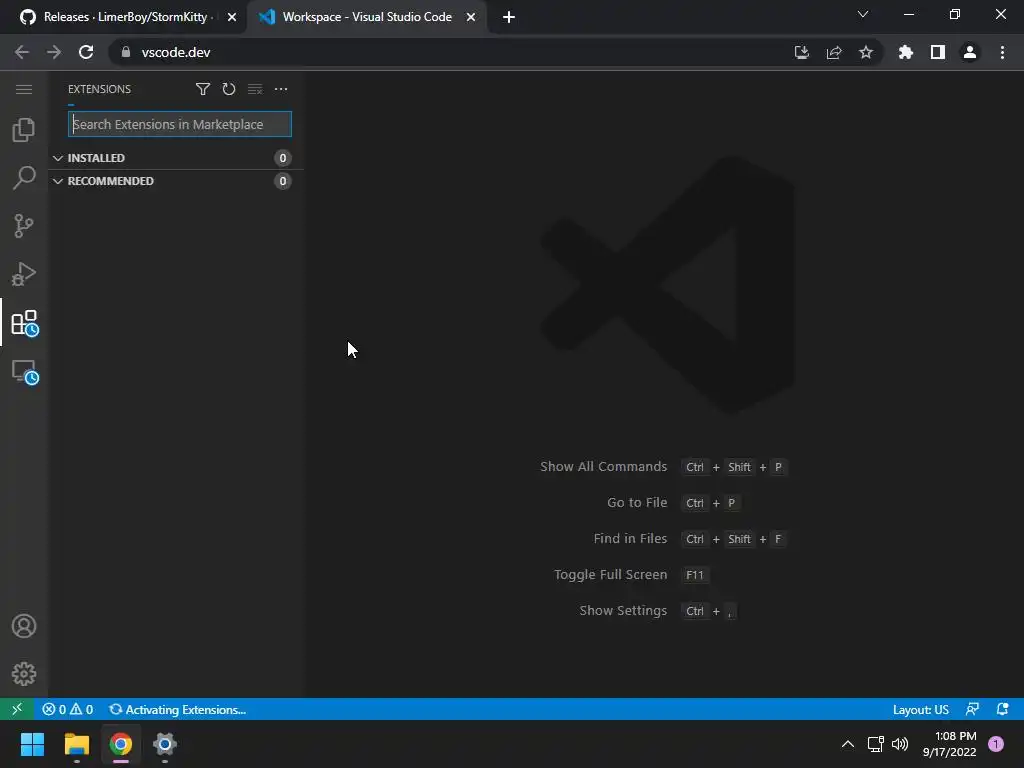Collapse the RECOMMENDED section
Screen dimensions: 1024x768
tap(176, 181)
